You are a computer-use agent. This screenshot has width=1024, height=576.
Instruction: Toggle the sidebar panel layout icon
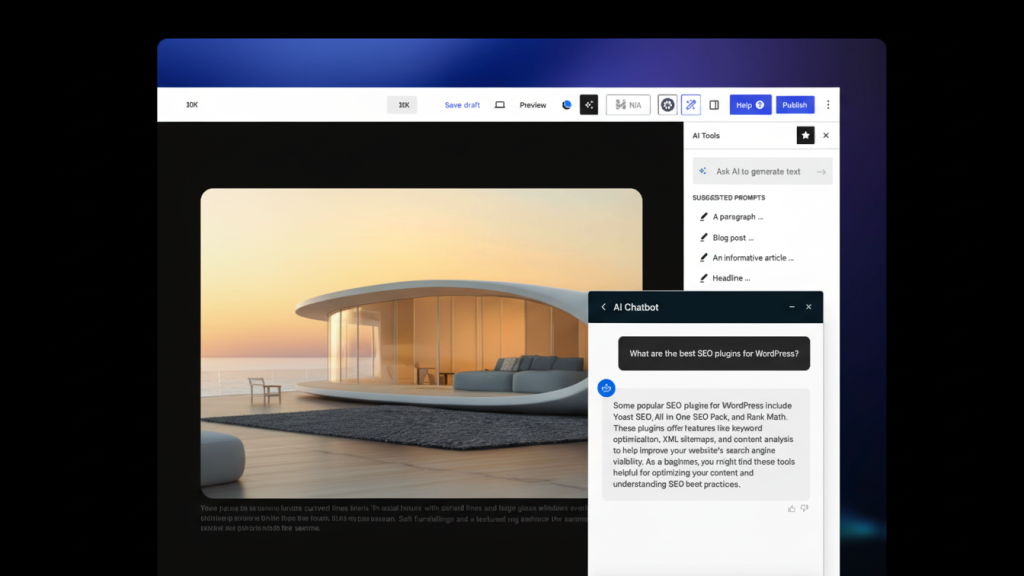(714, 105)
